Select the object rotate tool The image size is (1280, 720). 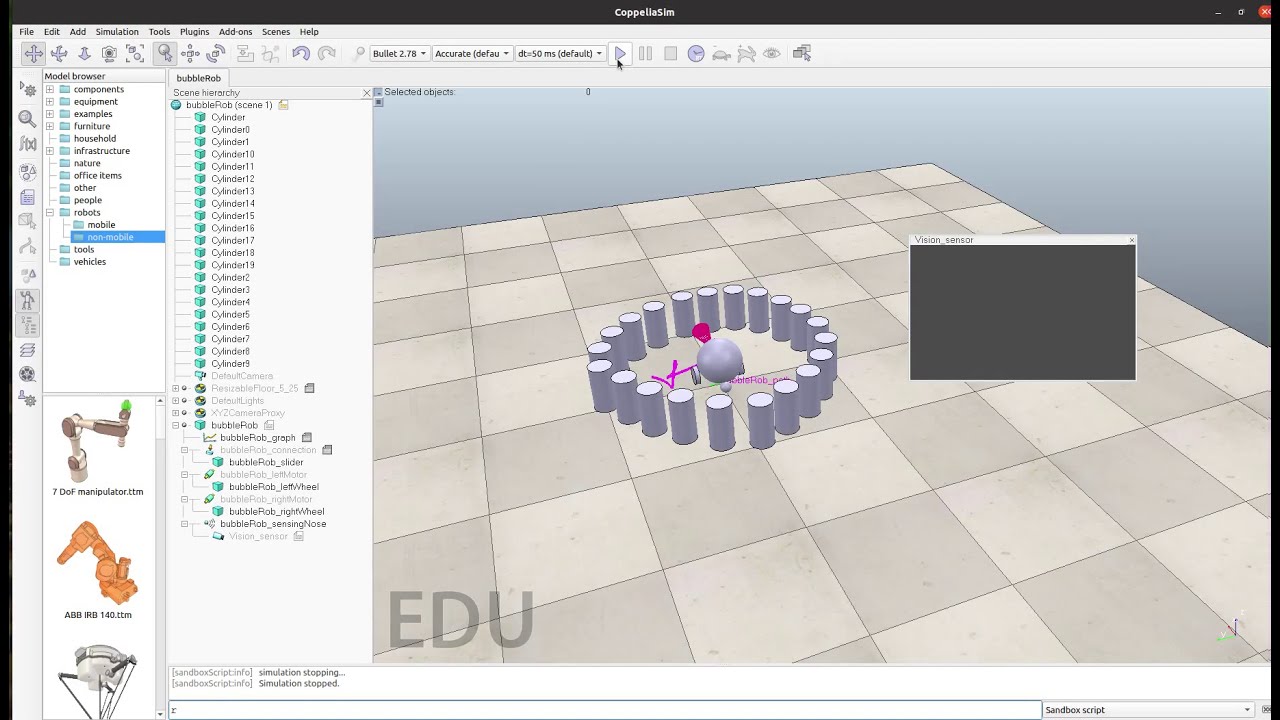(215, 54)
